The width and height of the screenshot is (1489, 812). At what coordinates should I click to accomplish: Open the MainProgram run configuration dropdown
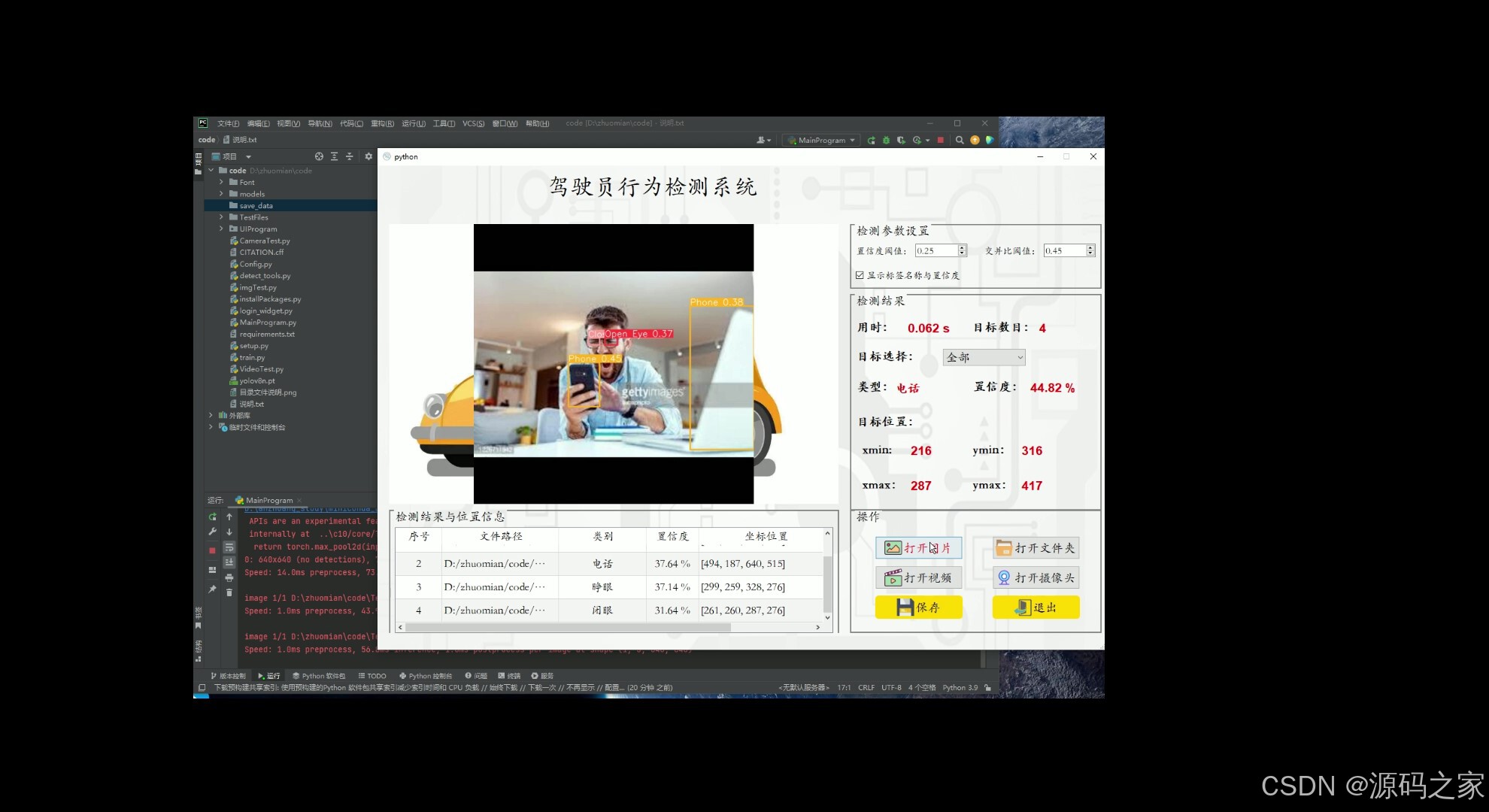pos(820,140)
